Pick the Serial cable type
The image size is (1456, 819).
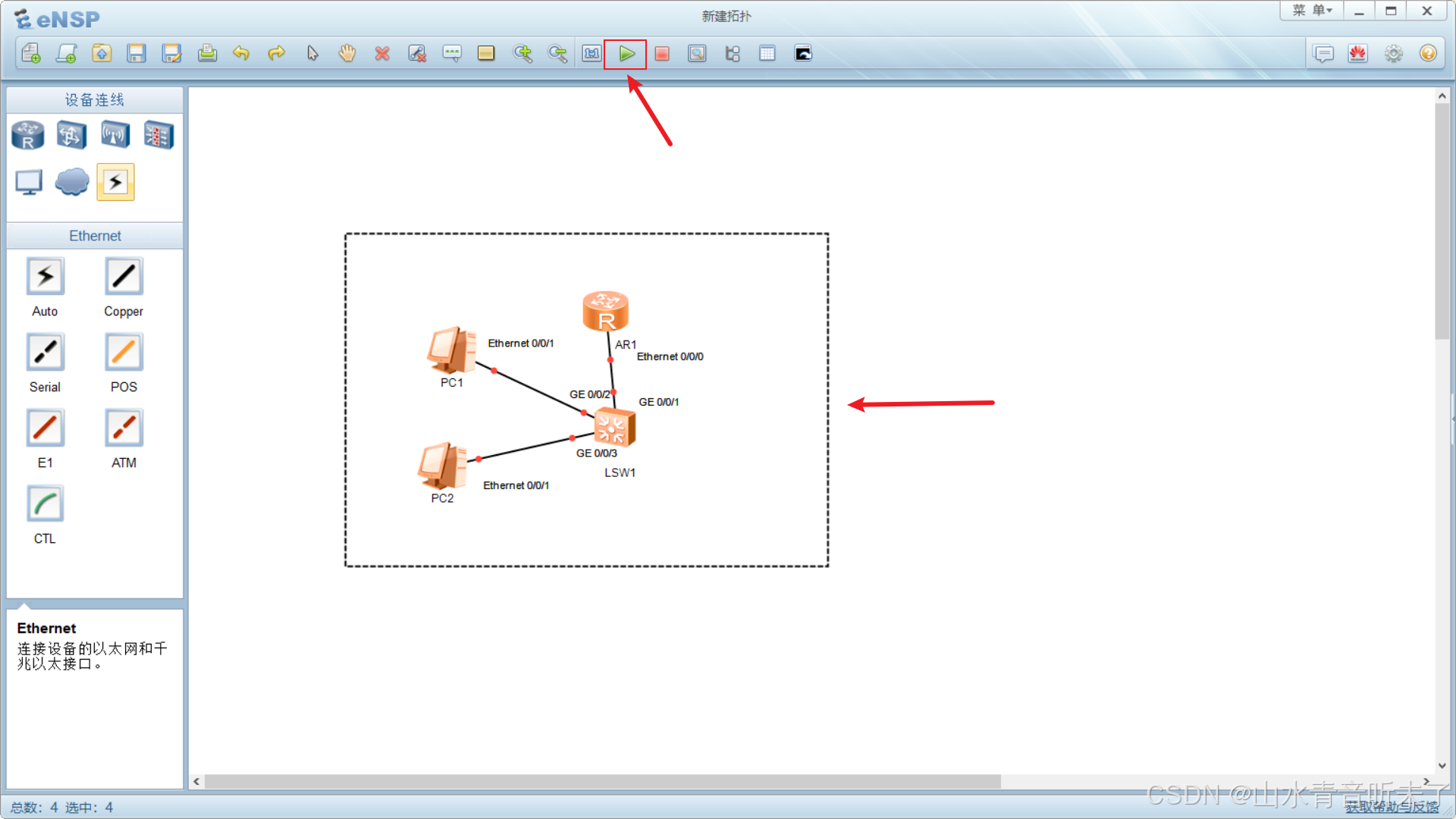45,353
